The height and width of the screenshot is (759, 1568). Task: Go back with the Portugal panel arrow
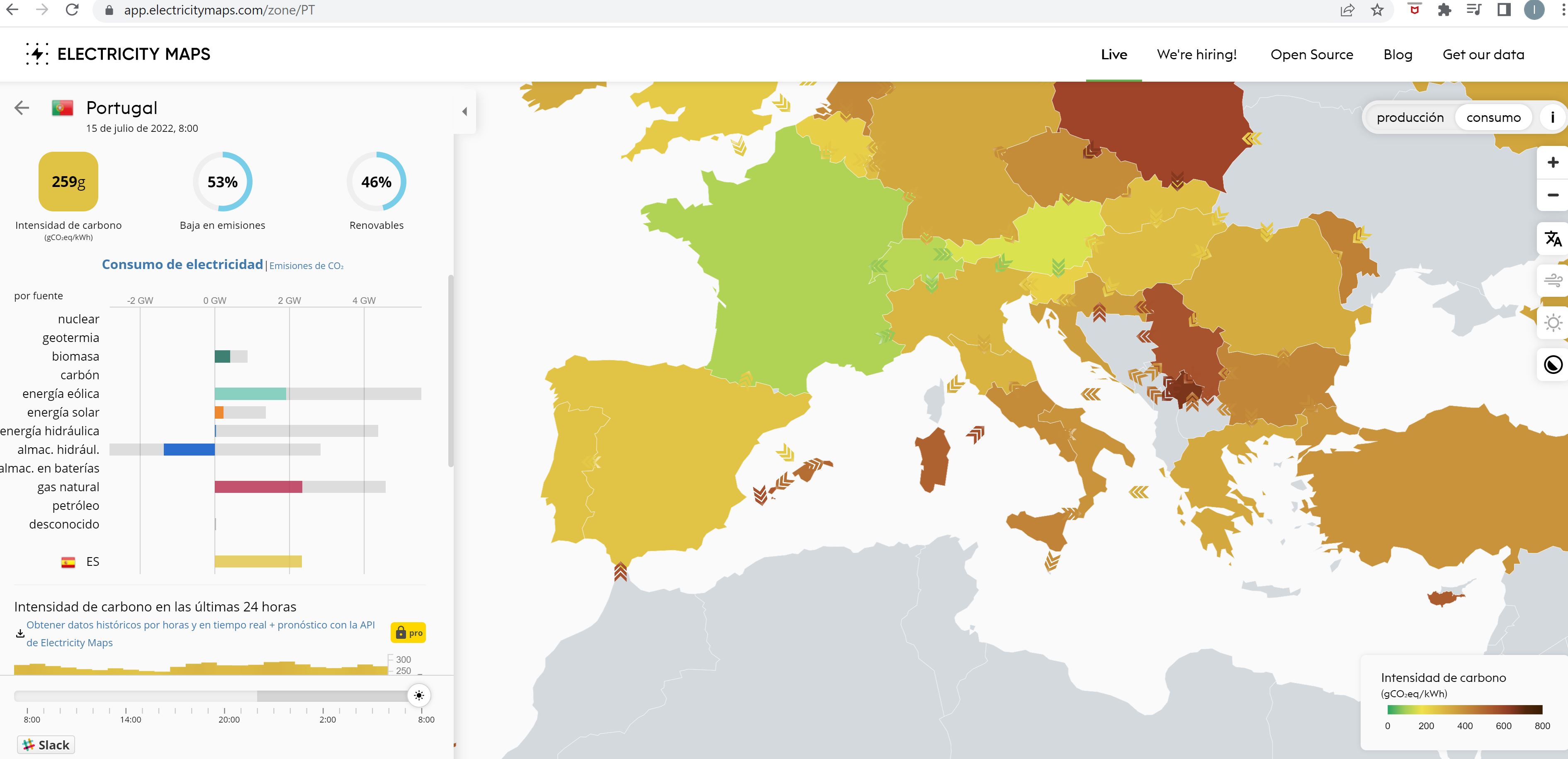[x=22, y=108]
